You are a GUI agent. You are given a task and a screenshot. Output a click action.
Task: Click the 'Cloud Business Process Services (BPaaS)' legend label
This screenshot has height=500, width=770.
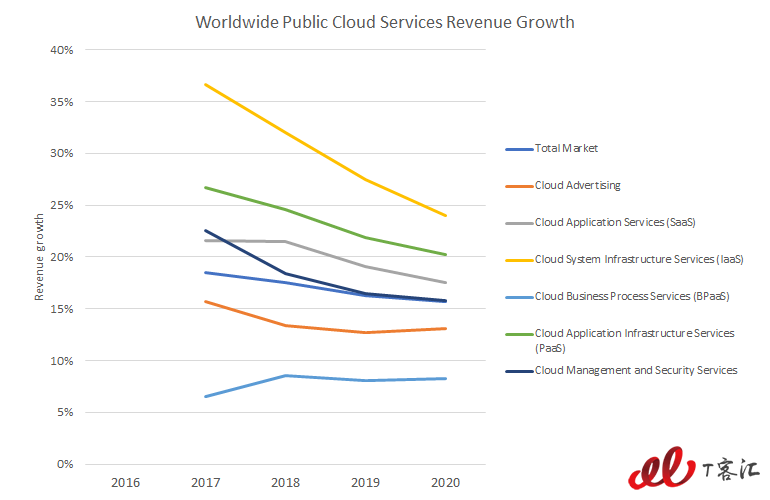tap(632, 296)
